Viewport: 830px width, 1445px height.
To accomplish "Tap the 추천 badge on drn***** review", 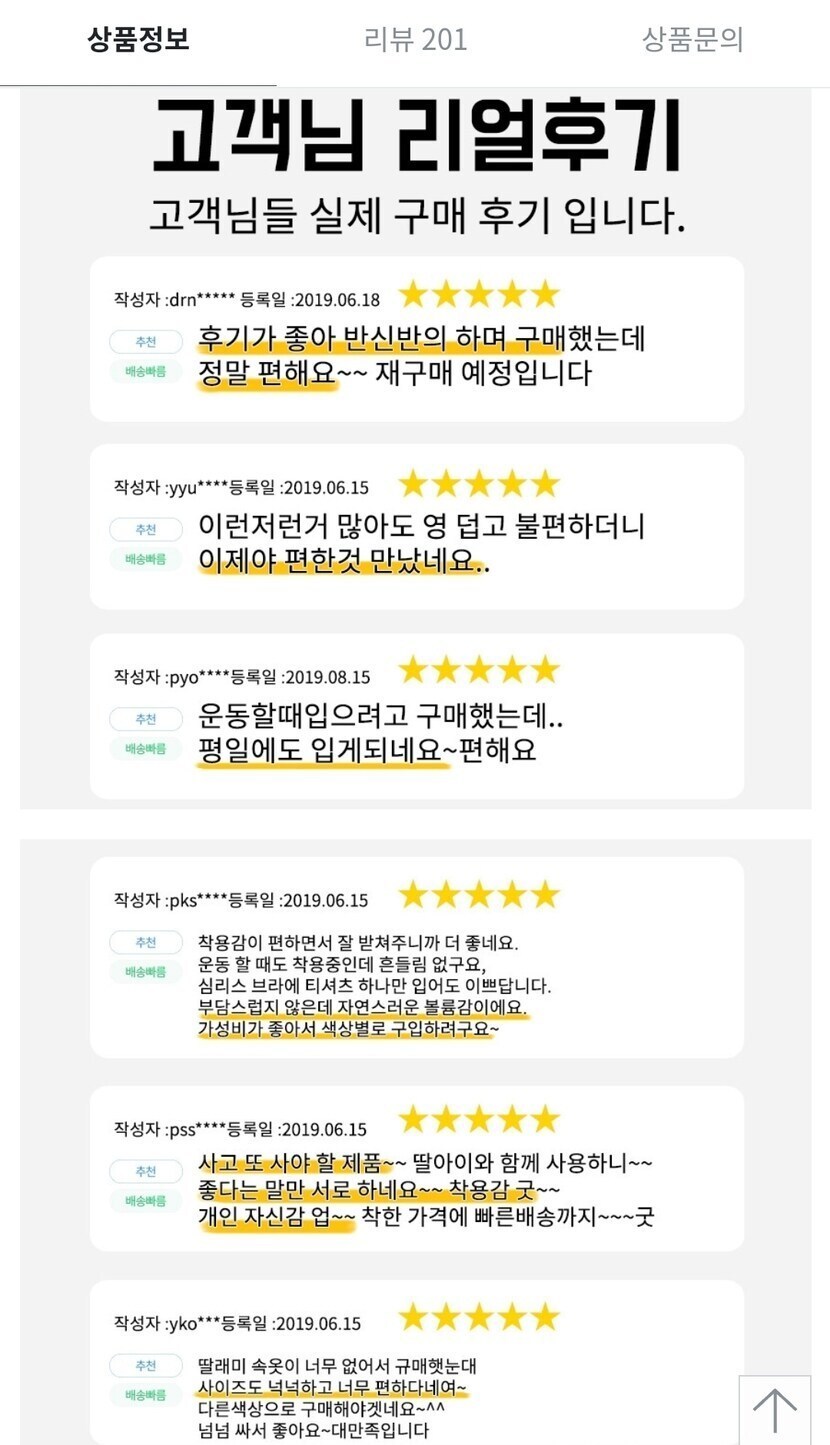I will tap(146, 342).
